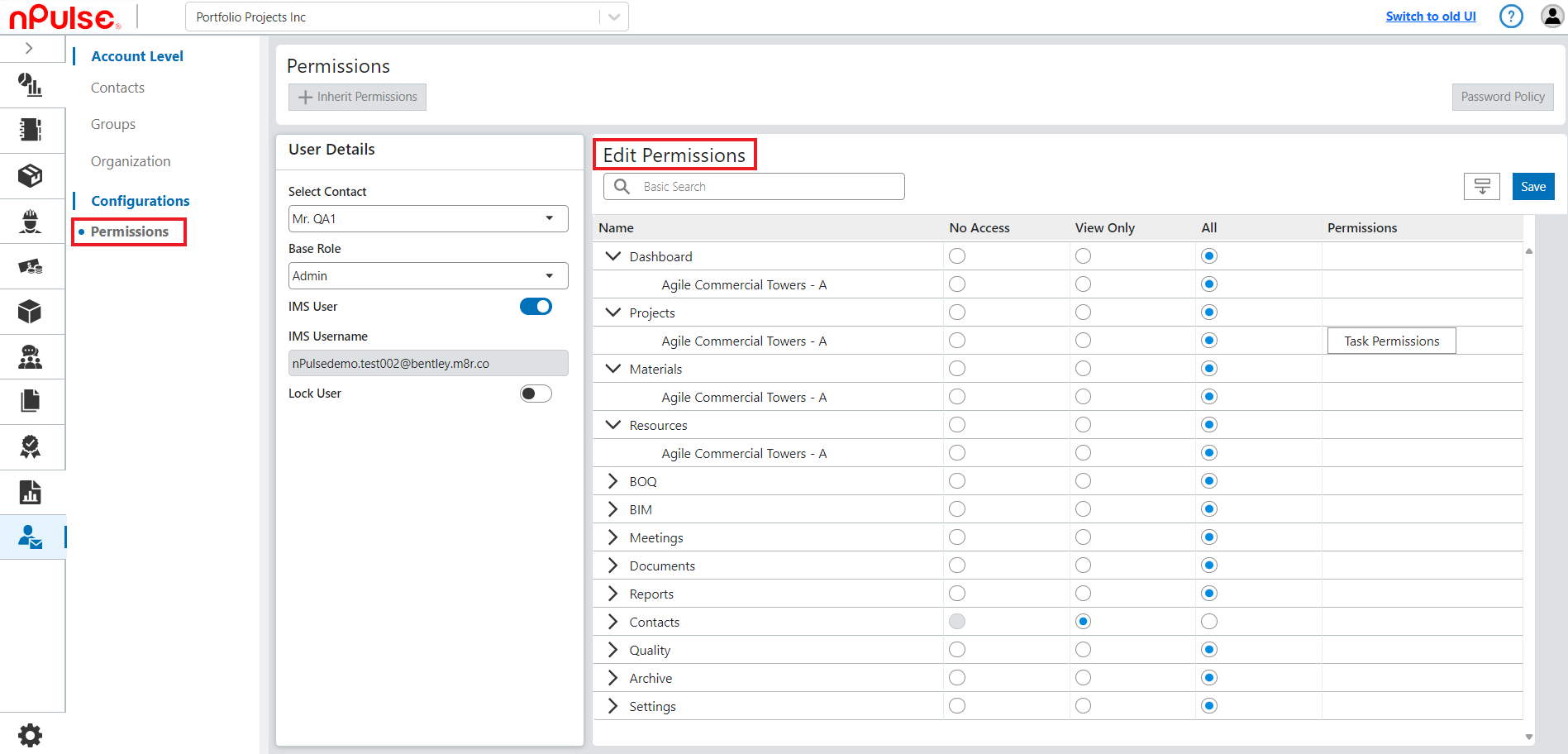Open the reports bar chart sidebar icon
Viewport: 1568px width, 754px height.
(30, 493)
